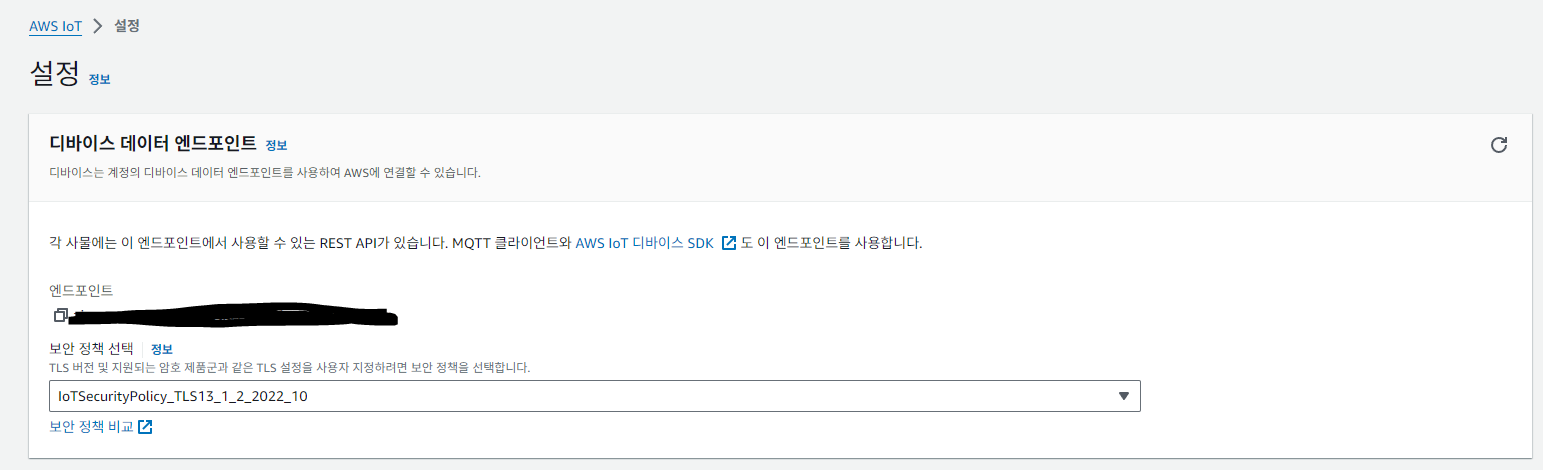Open the 보안 정책 비교 link
This screenshot has width=1543, height=470.
pyautogui.click(x=91, y=427)
